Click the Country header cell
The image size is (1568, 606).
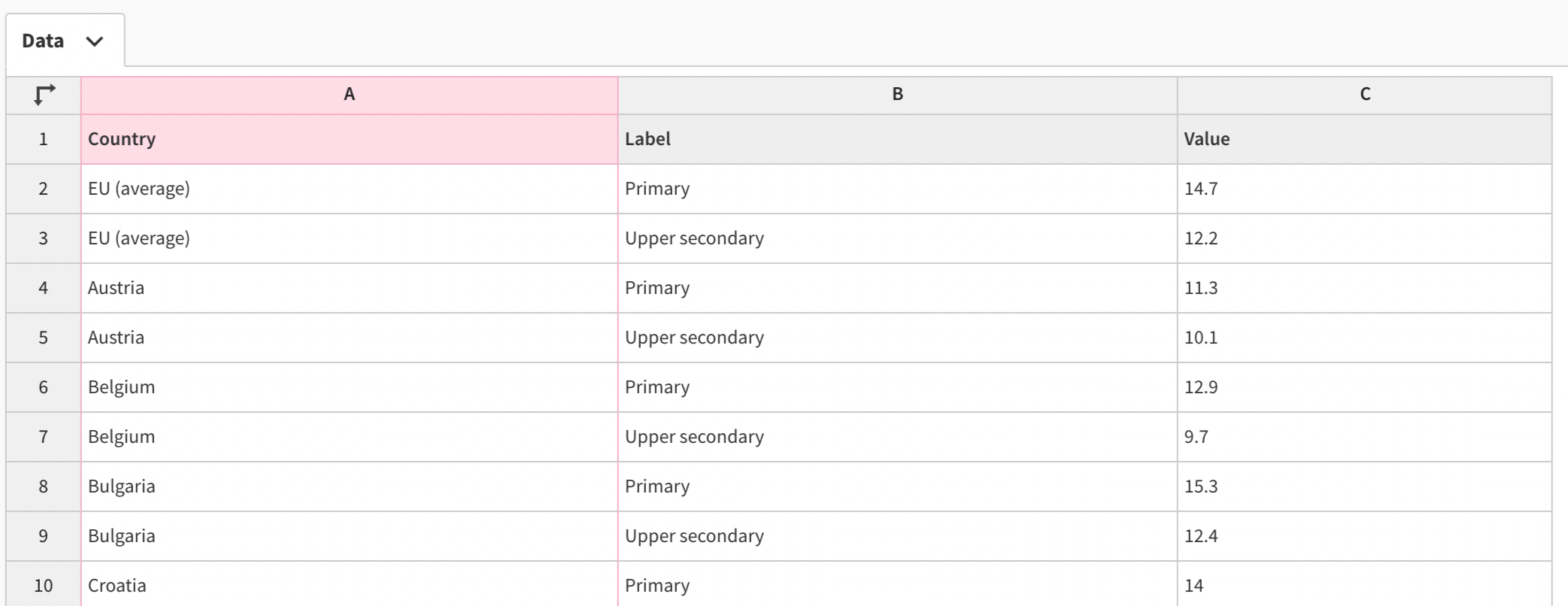pyautogui.click(x=349, y=139)
